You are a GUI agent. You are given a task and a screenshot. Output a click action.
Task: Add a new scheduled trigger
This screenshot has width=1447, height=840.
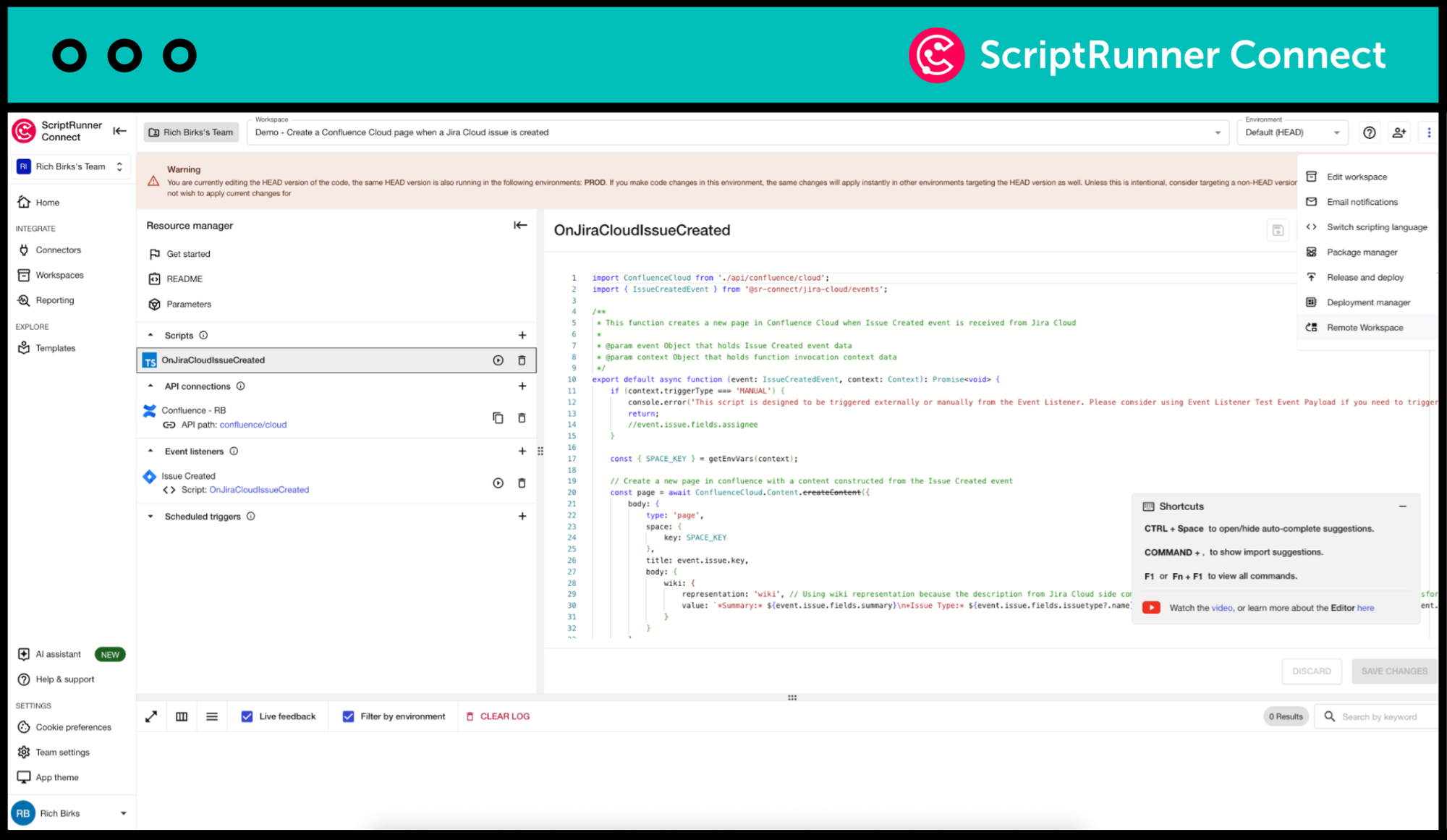point(522,516)
